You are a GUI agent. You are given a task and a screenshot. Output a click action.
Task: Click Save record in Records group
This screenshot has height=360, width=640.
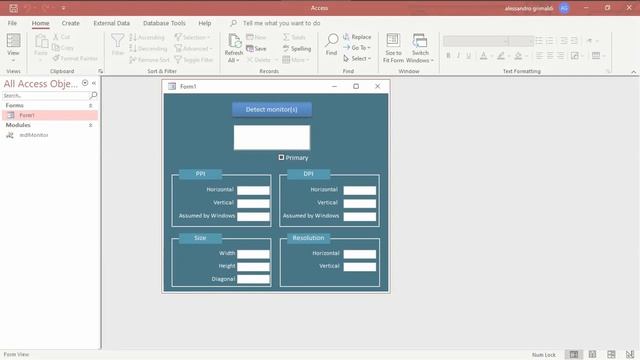tap(256, 49)
